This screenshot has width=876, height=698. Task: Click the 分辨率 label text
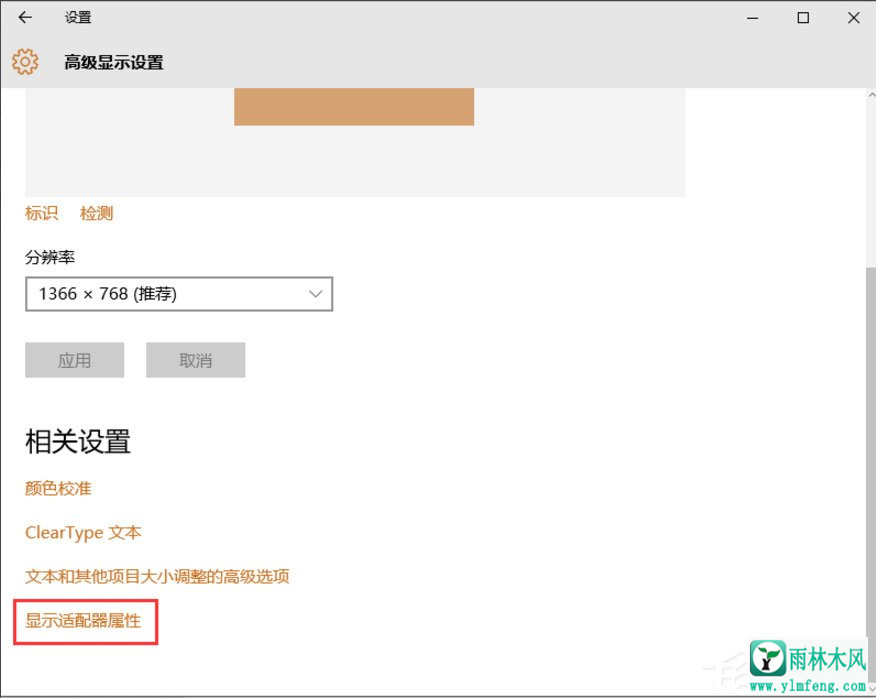[x=50, y=257]
